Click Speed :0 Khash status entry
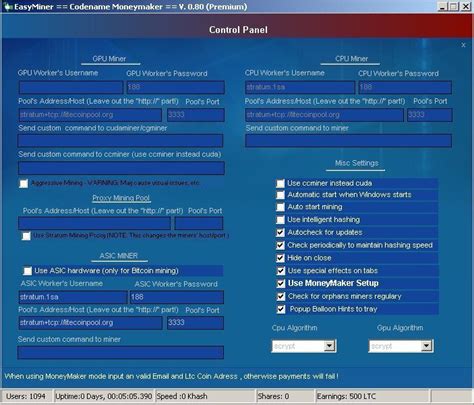Viewport: 474px width, 405px height. [x=205, y=397]
